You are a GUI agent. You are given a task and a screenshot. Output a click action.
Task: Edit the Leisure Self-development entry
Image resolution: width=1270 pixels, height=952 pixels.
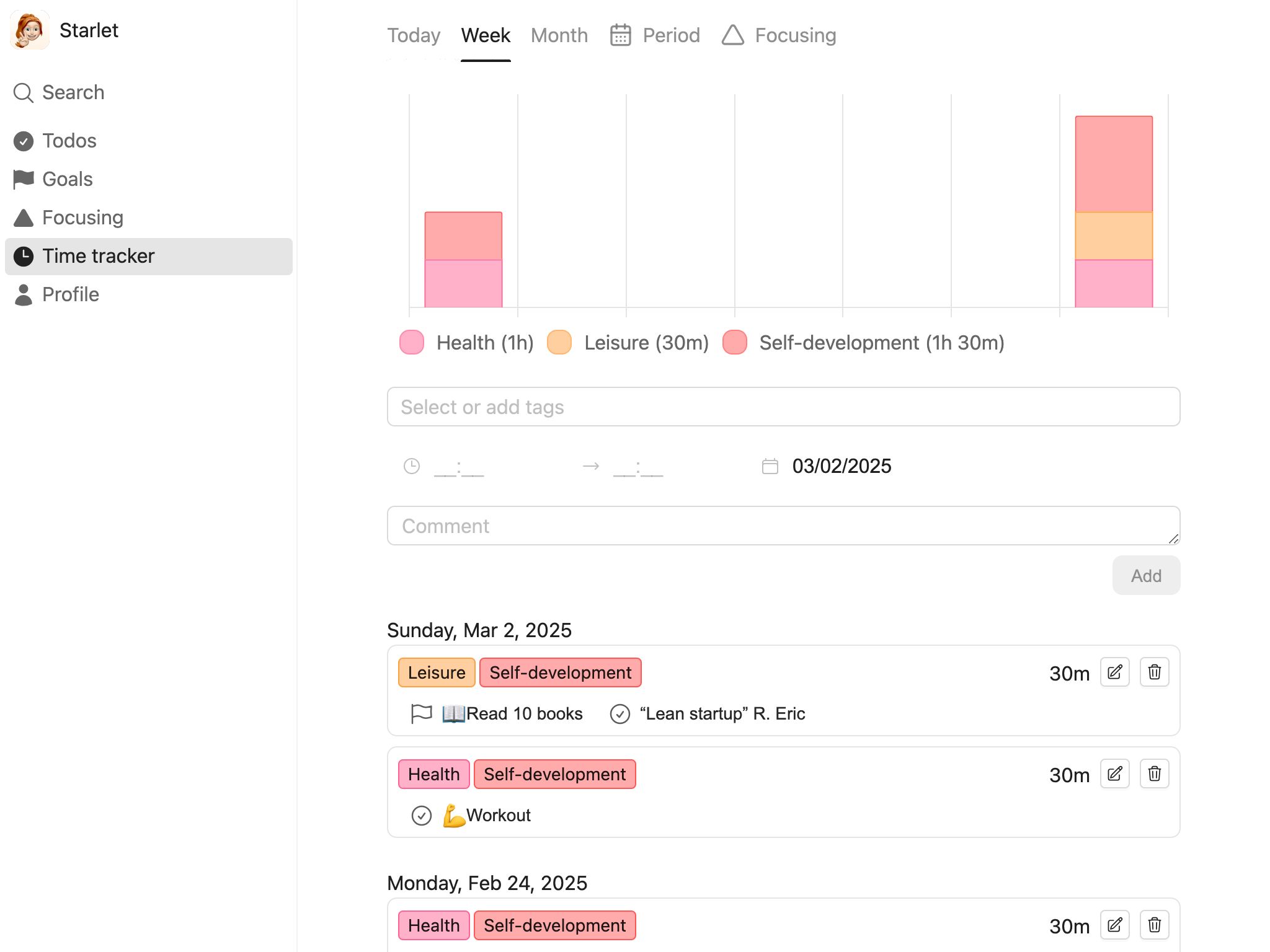coord(1114,672)
